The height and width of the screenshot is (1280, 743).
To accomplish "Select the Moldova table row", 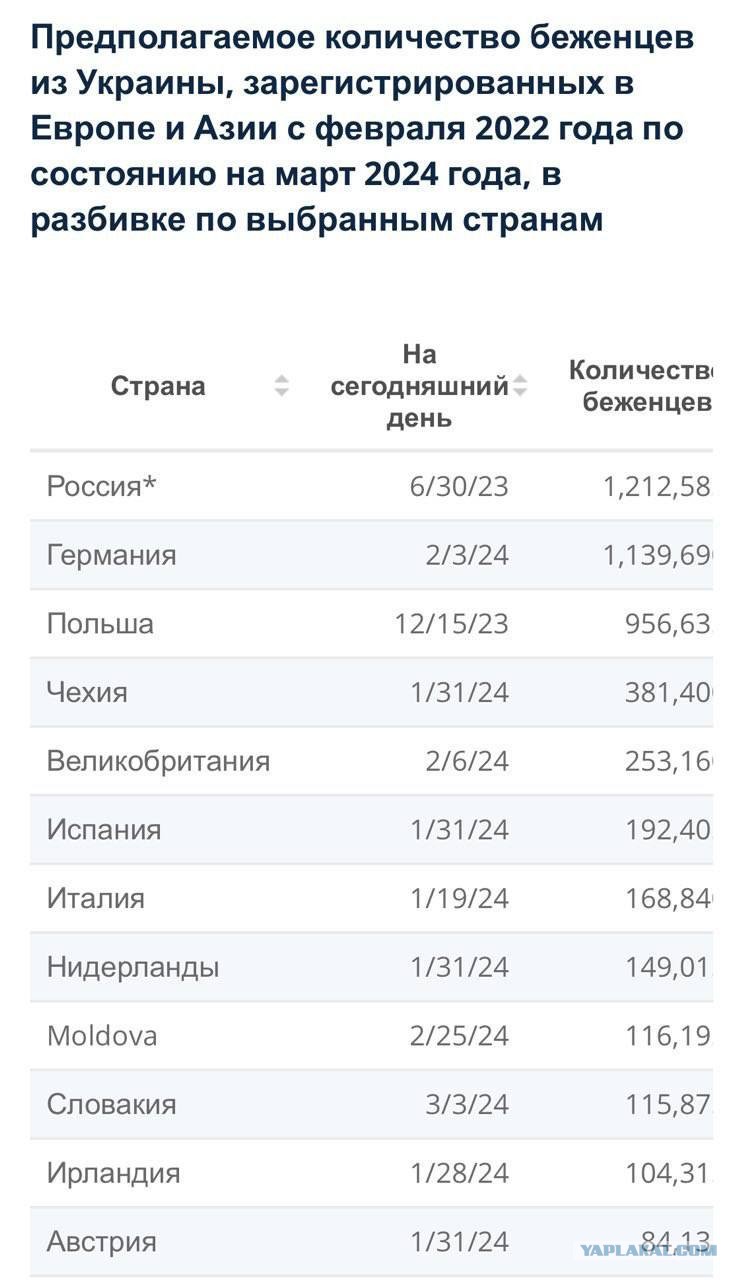I will click(371, 1036).
